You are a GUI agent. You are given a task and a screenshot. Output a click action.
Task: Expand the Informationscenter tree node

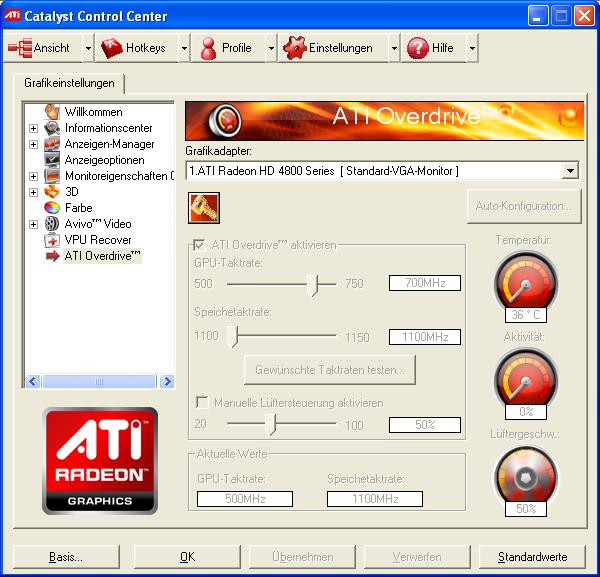tap(33, 128)
